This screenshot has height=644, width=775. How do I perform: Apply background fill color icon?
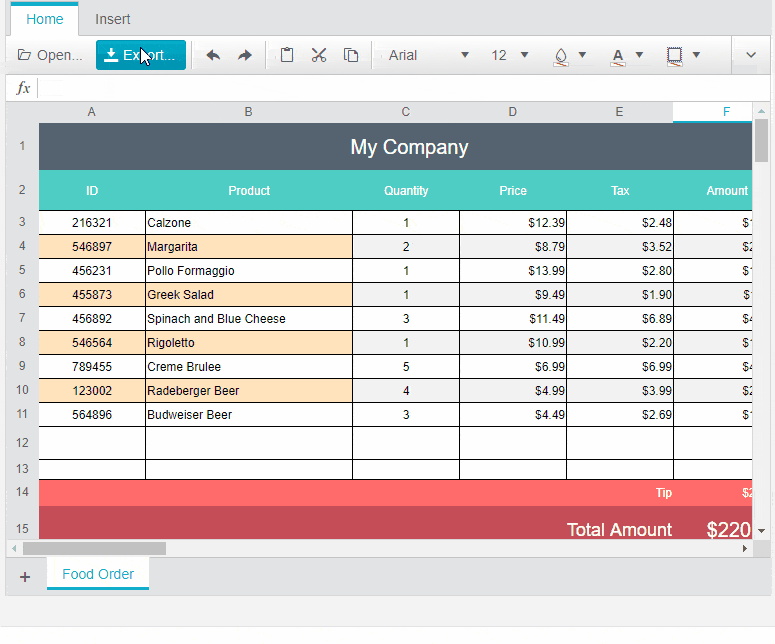point(560,56)
